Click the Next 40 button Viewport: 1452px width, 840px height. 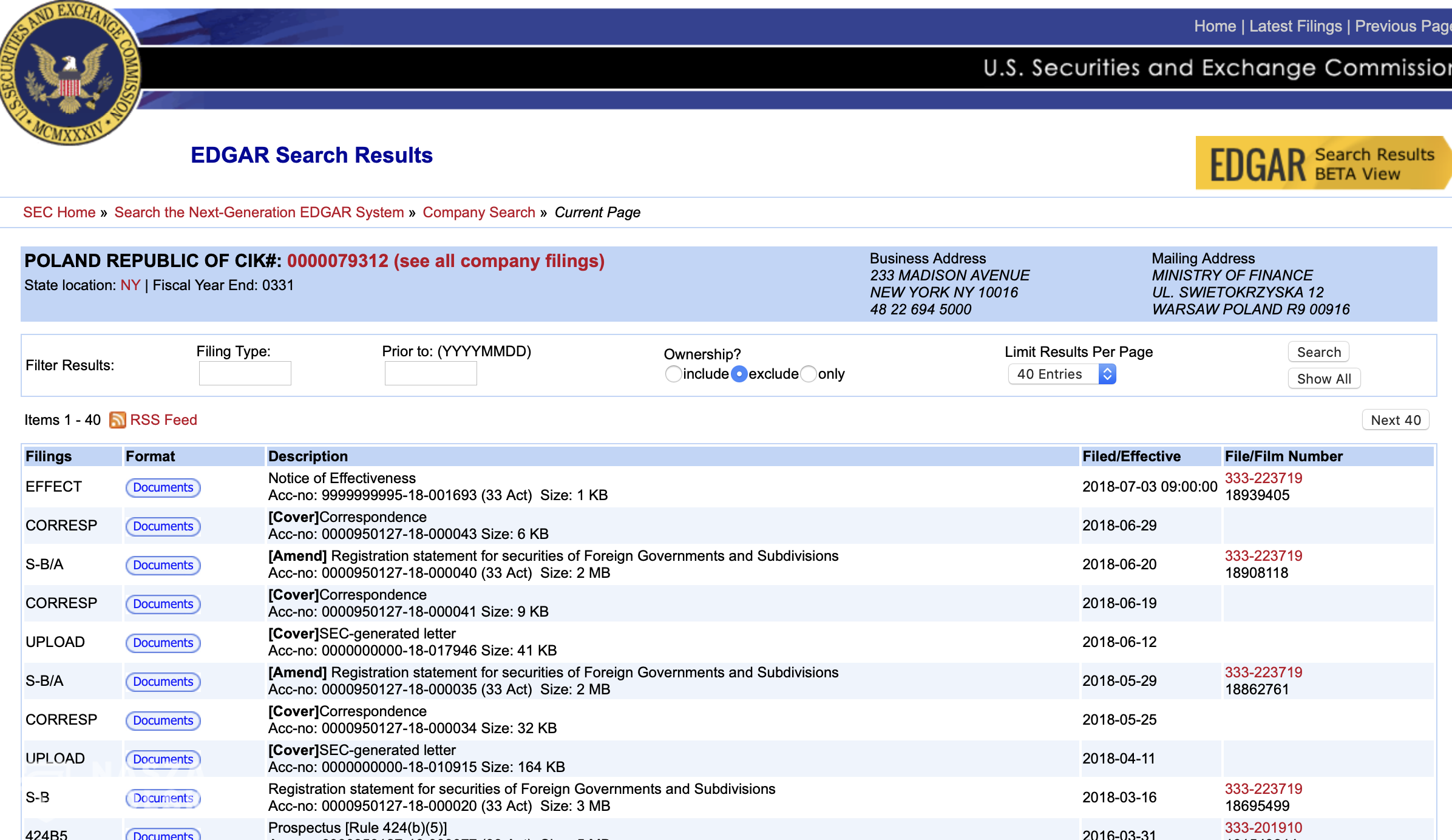1396,420
